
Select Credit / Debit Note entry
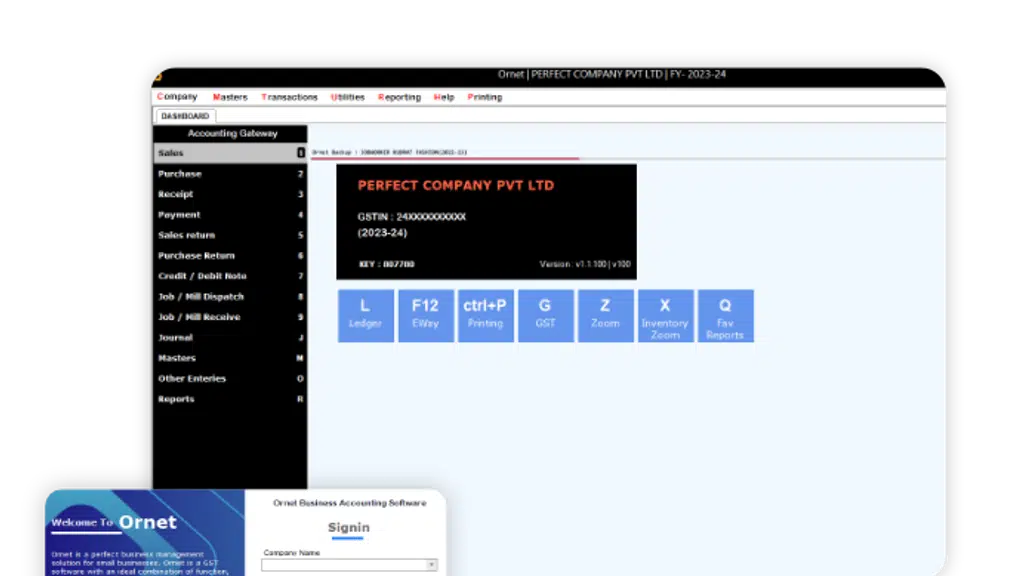pos(230,276)
